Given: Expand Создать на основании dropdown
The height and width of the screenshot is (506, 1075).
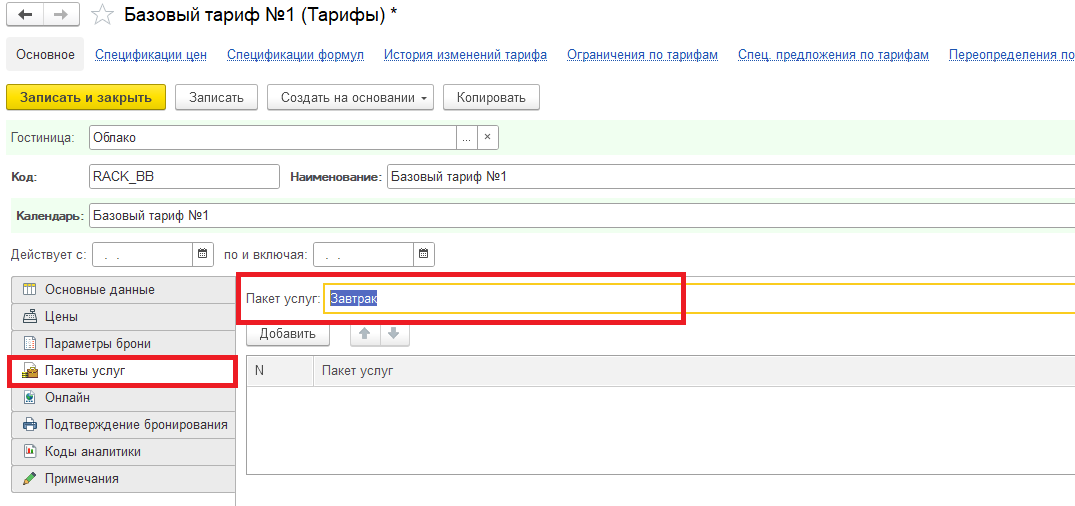Looking at the screenshot, I should (x=350, y=97).
